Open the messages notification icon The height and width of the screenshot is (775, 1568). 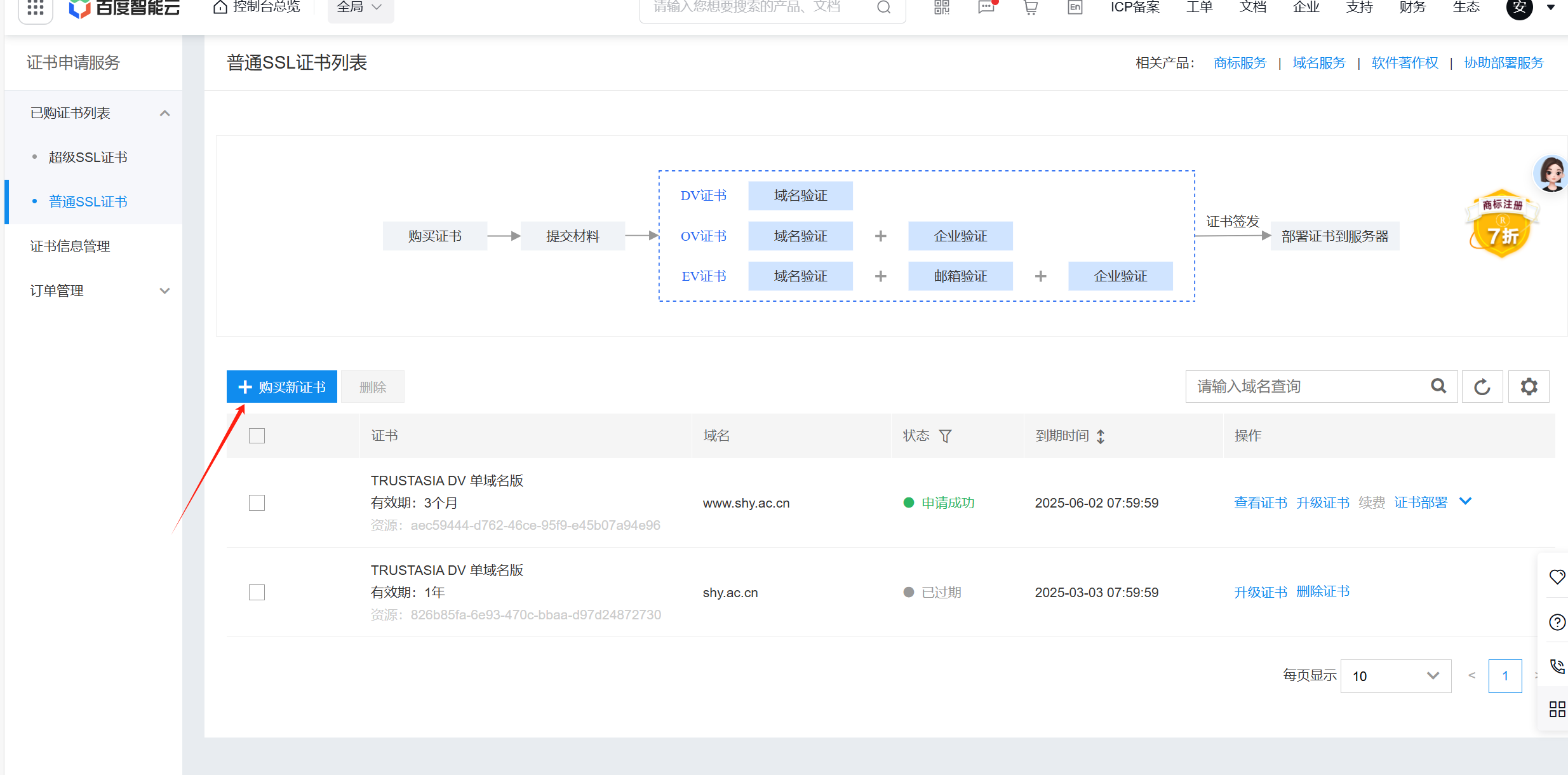pyautogui.click(x=986, y=8)
